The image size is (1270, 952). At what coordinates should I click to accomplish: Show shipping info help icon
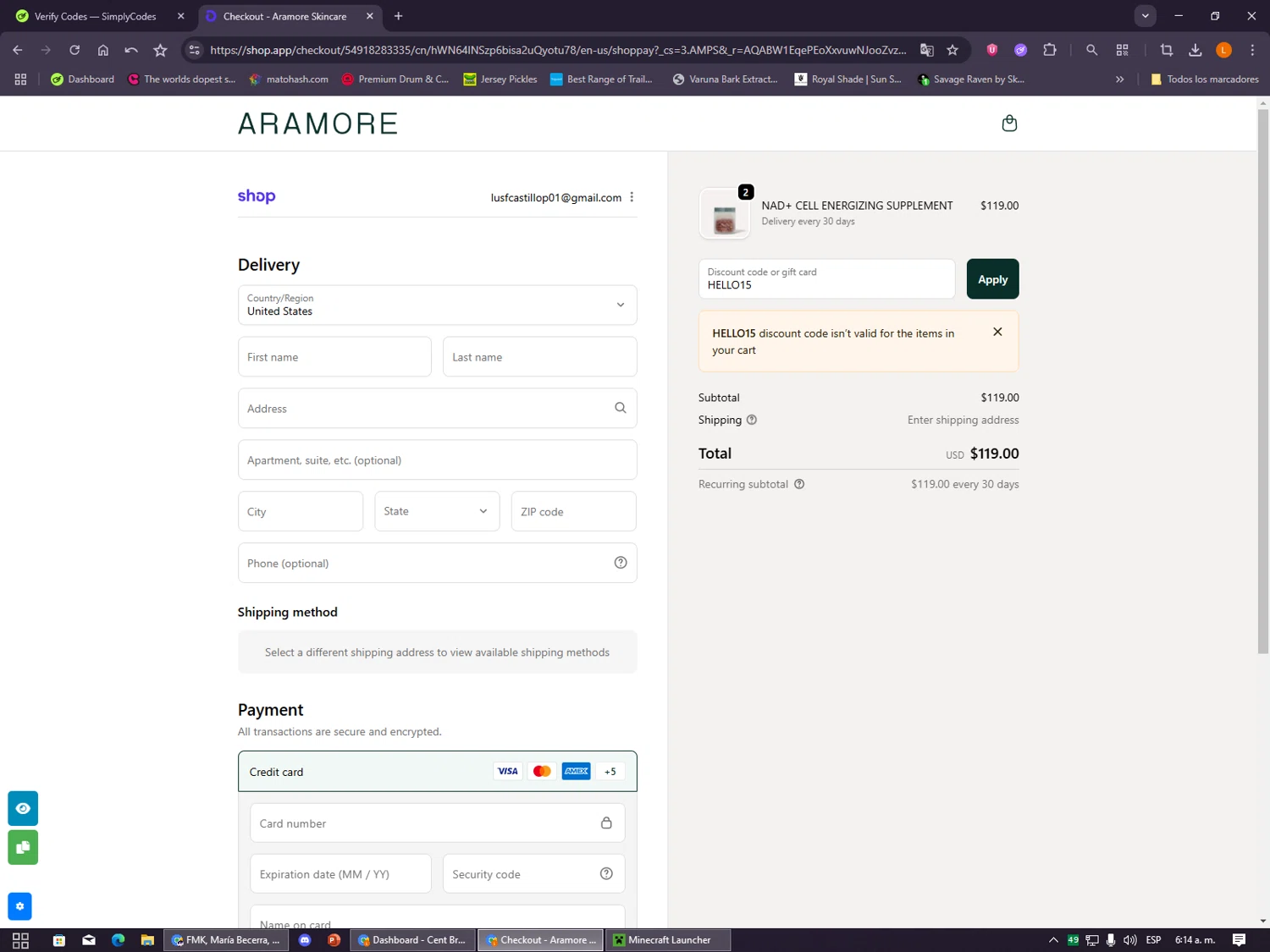click(752, 420)
